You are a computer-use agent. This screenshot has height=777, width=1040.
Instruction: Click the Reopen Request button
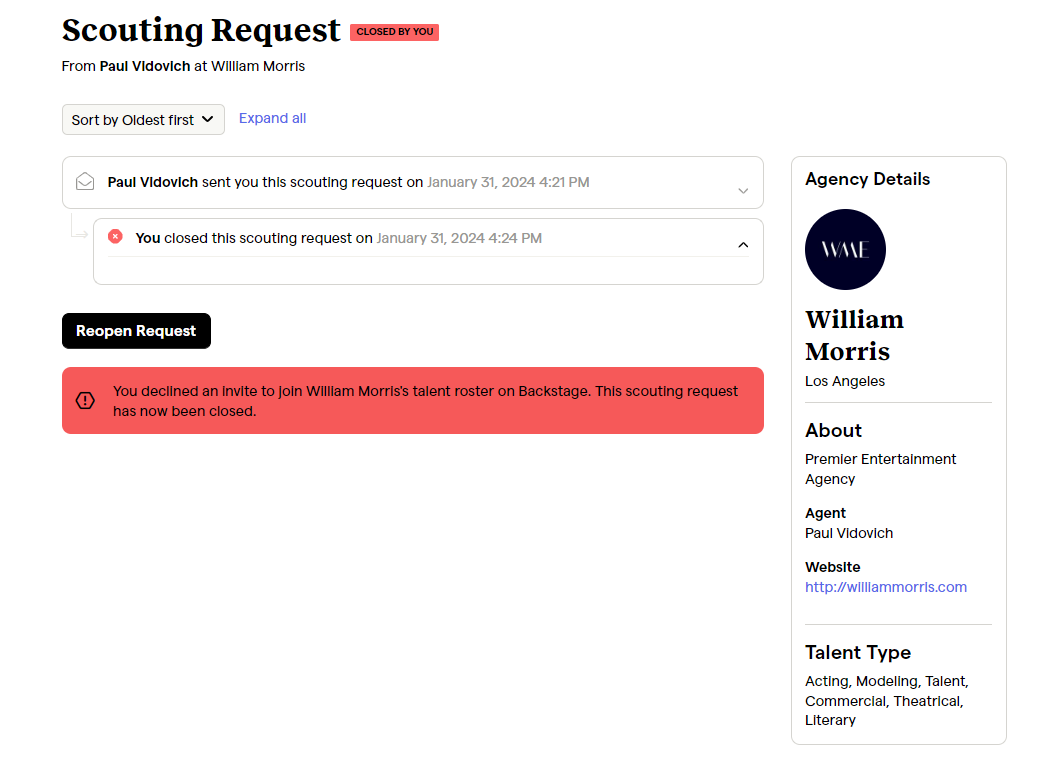pos(136,330)
